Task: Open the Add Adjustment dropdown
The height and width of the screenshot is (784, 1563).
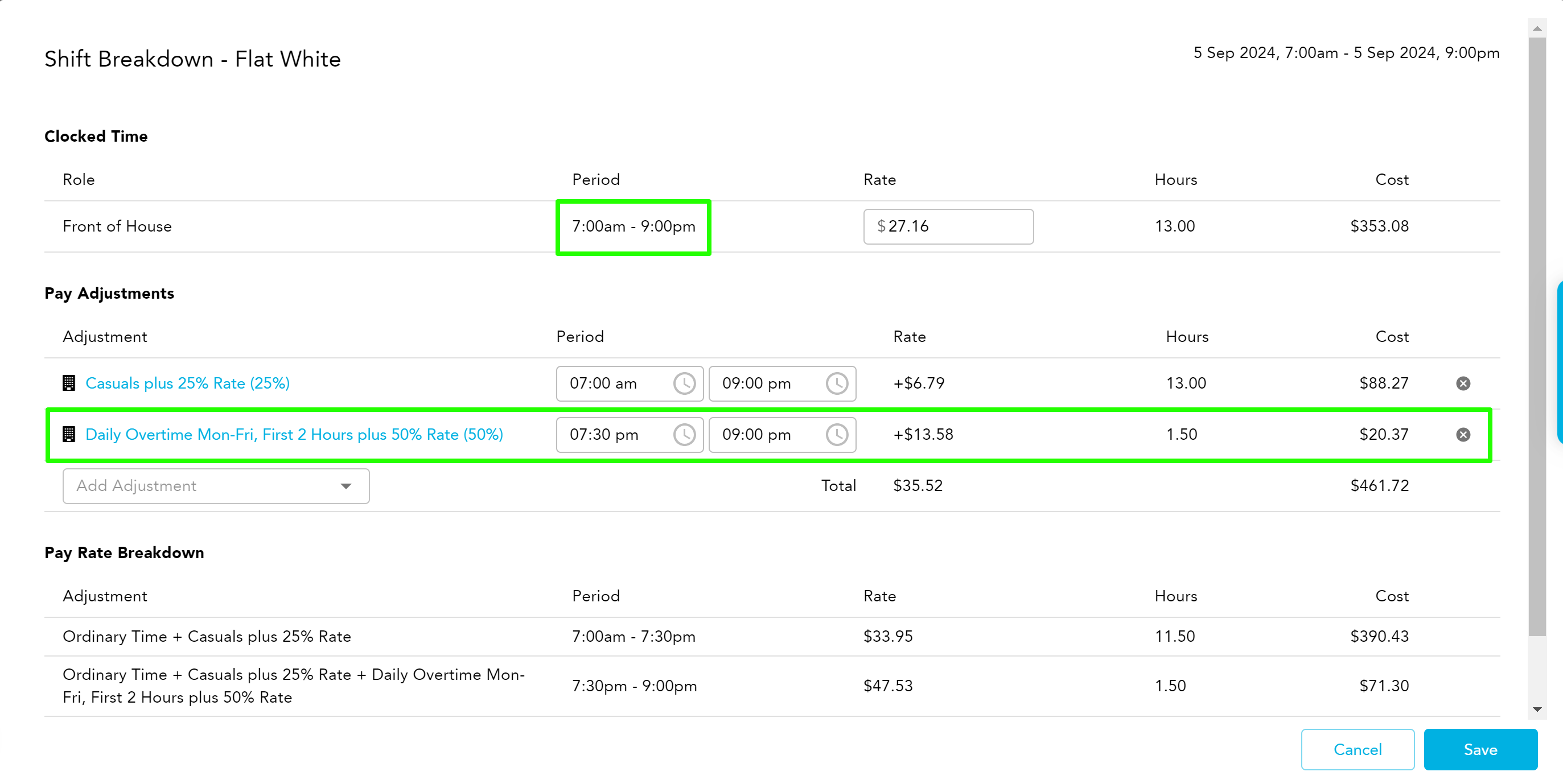Action: tap(216, 486)
